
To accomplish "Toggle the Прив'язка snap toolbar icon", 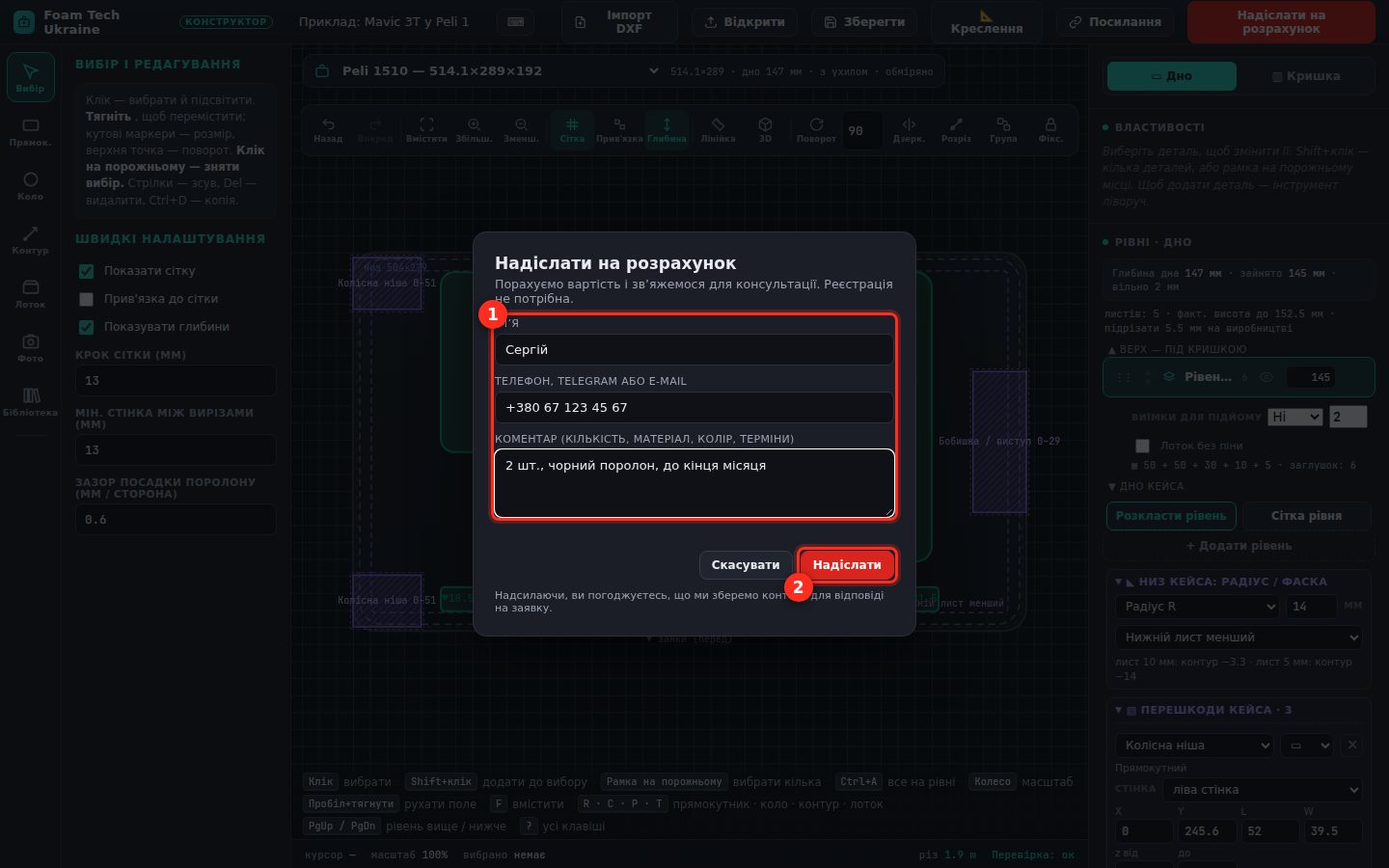I will 619,129.
